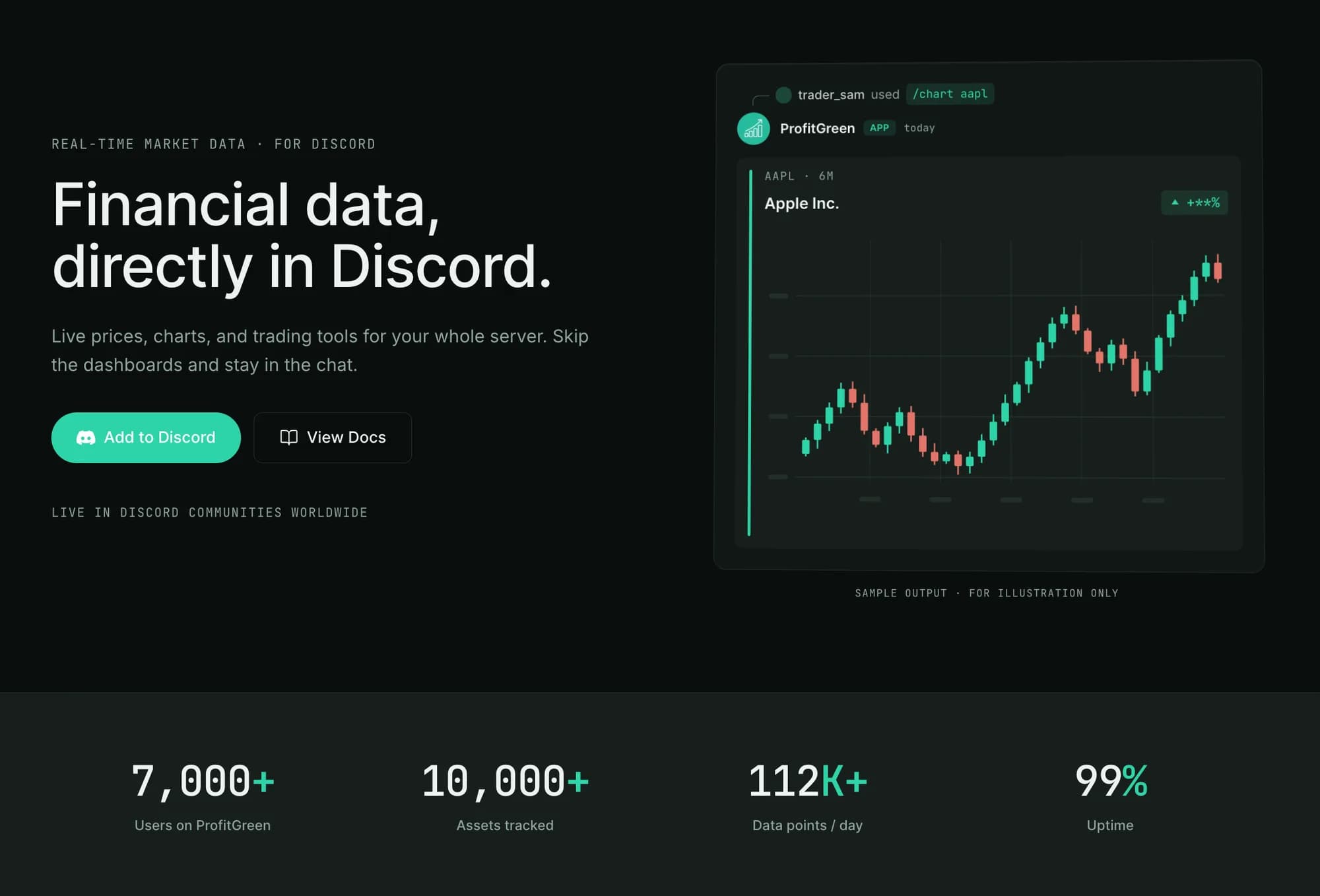Viewport: 1320px width, 896px height.
Task: Click 'SAMPLE OUTPUT · FOR ILLUSTRATION ONLY' caption
Action: coord(987,593)
